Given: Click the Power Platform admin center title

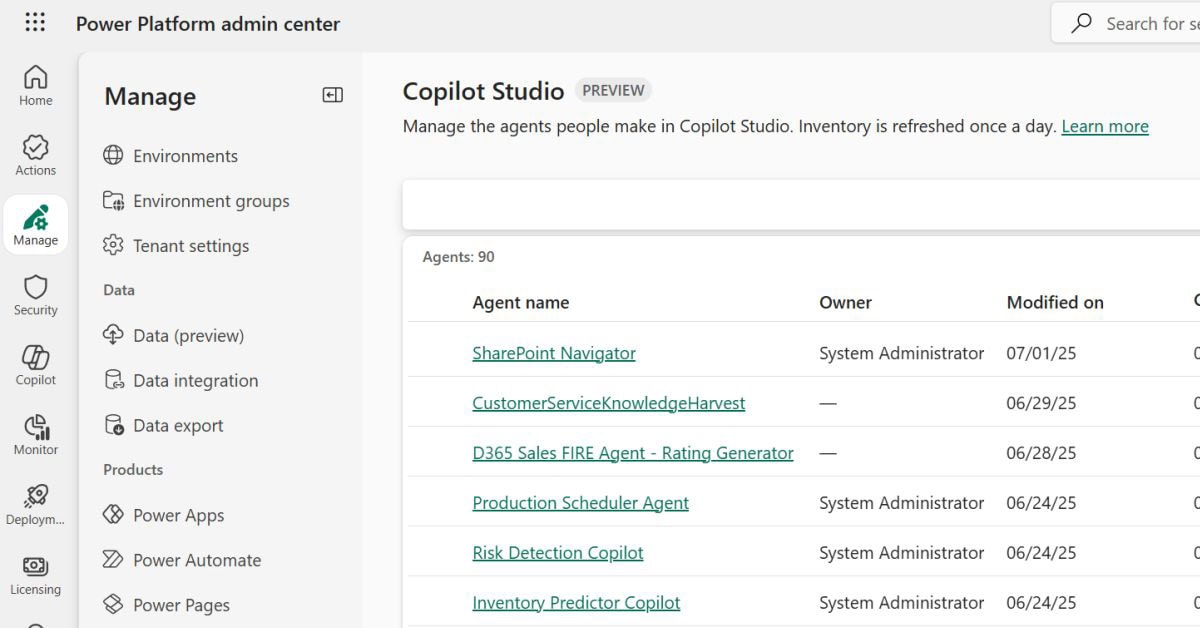Looking at the screenshot, I should pos(208,24).
